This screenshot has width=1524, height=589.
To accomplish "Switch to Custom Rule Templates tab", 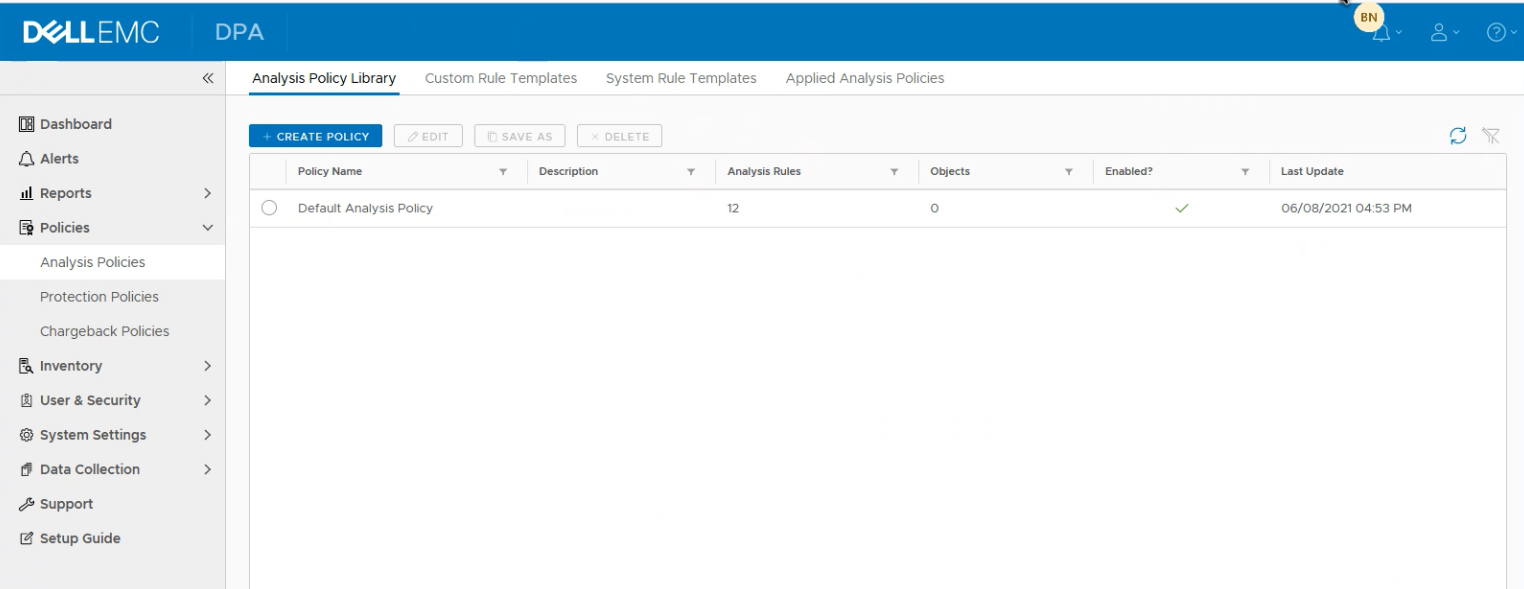I will pos(500,78).
